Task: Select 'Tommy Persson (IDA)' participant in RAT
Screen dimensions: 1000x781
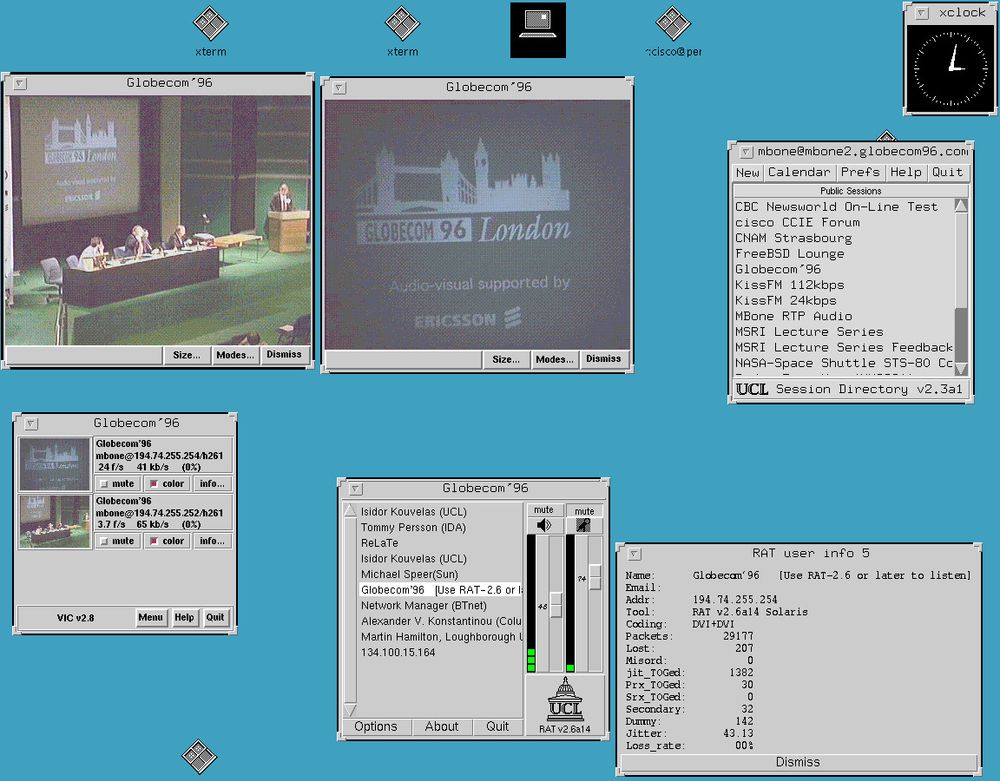Action: click(x=413, y=528)
